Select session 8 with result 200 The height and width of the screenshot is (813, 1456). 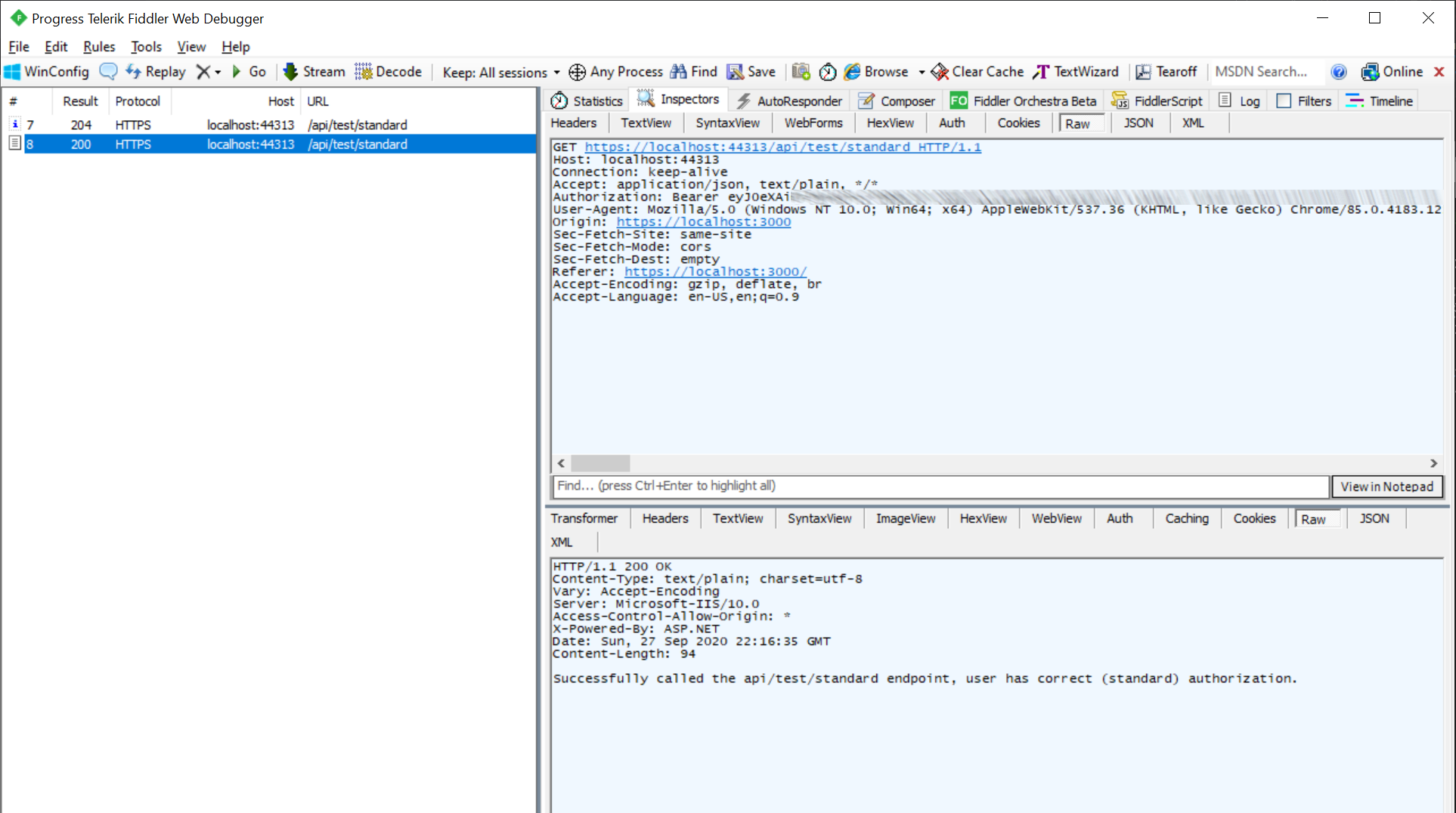pos(268,144)
